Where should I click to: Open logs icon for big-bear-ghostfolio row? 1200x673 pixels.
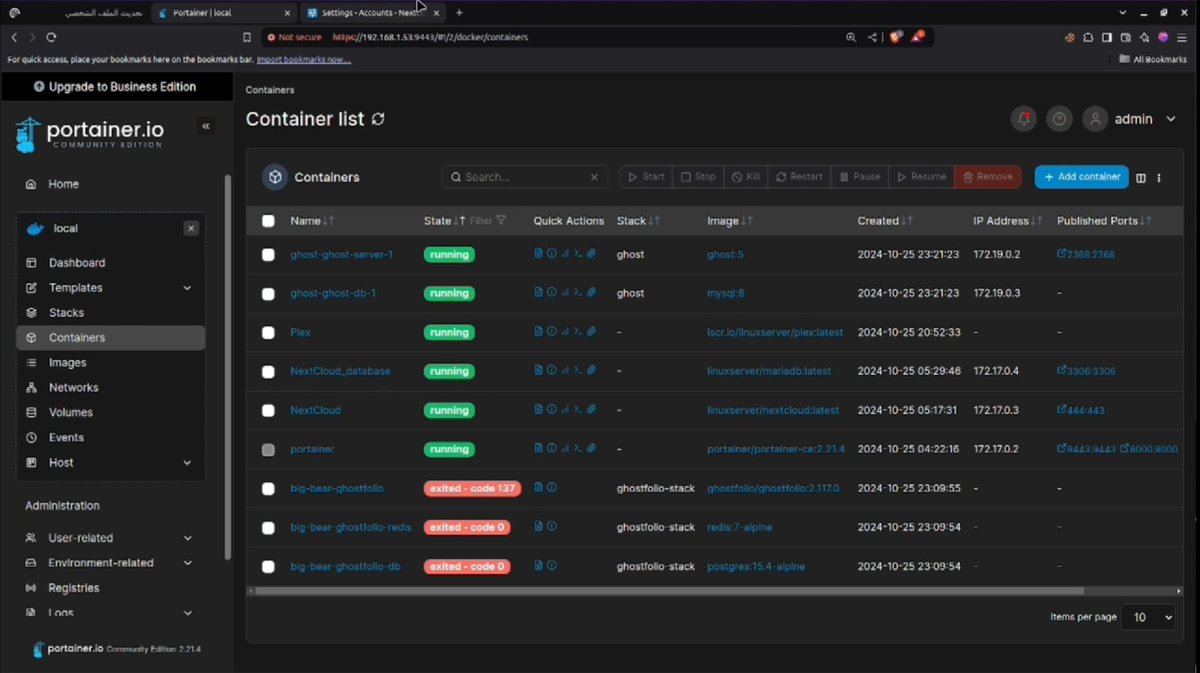point(539,488)
